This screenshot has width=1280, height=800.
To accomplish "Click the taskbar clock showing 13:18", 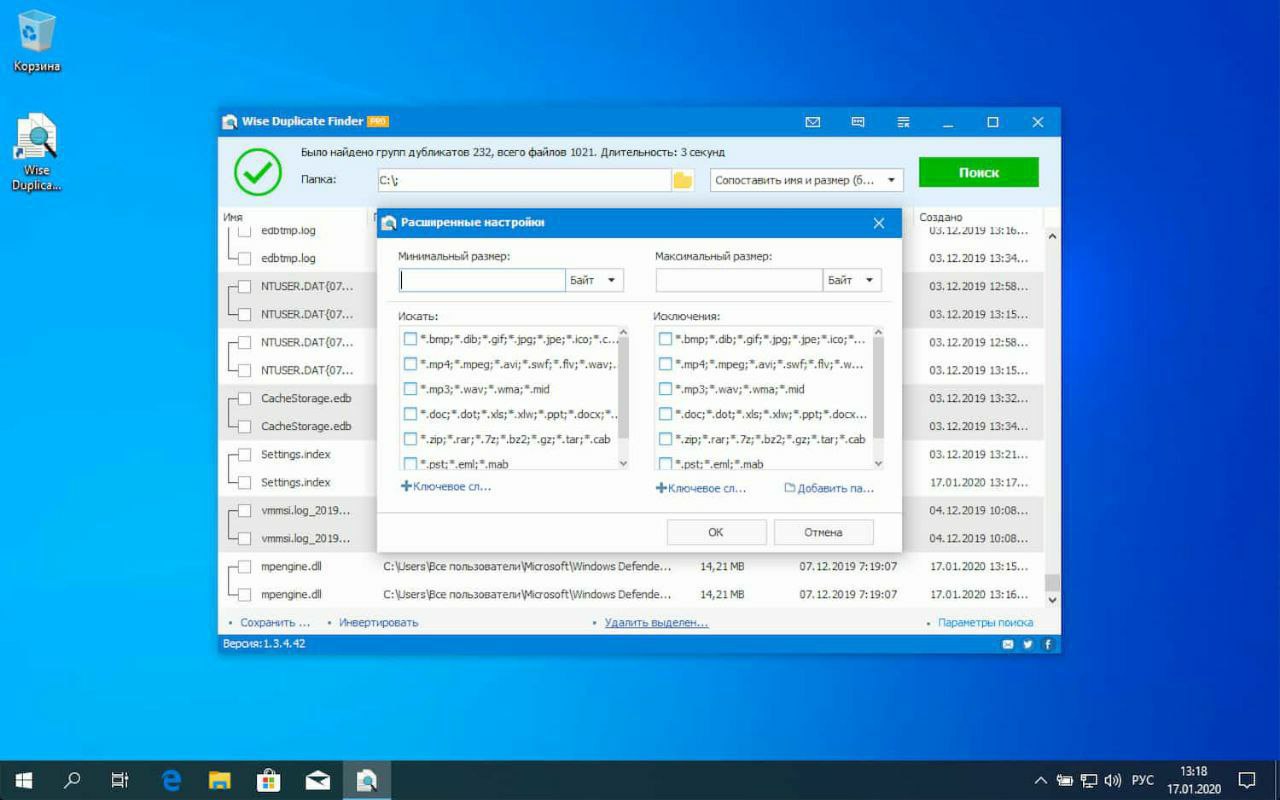I will coord(1194,780).
